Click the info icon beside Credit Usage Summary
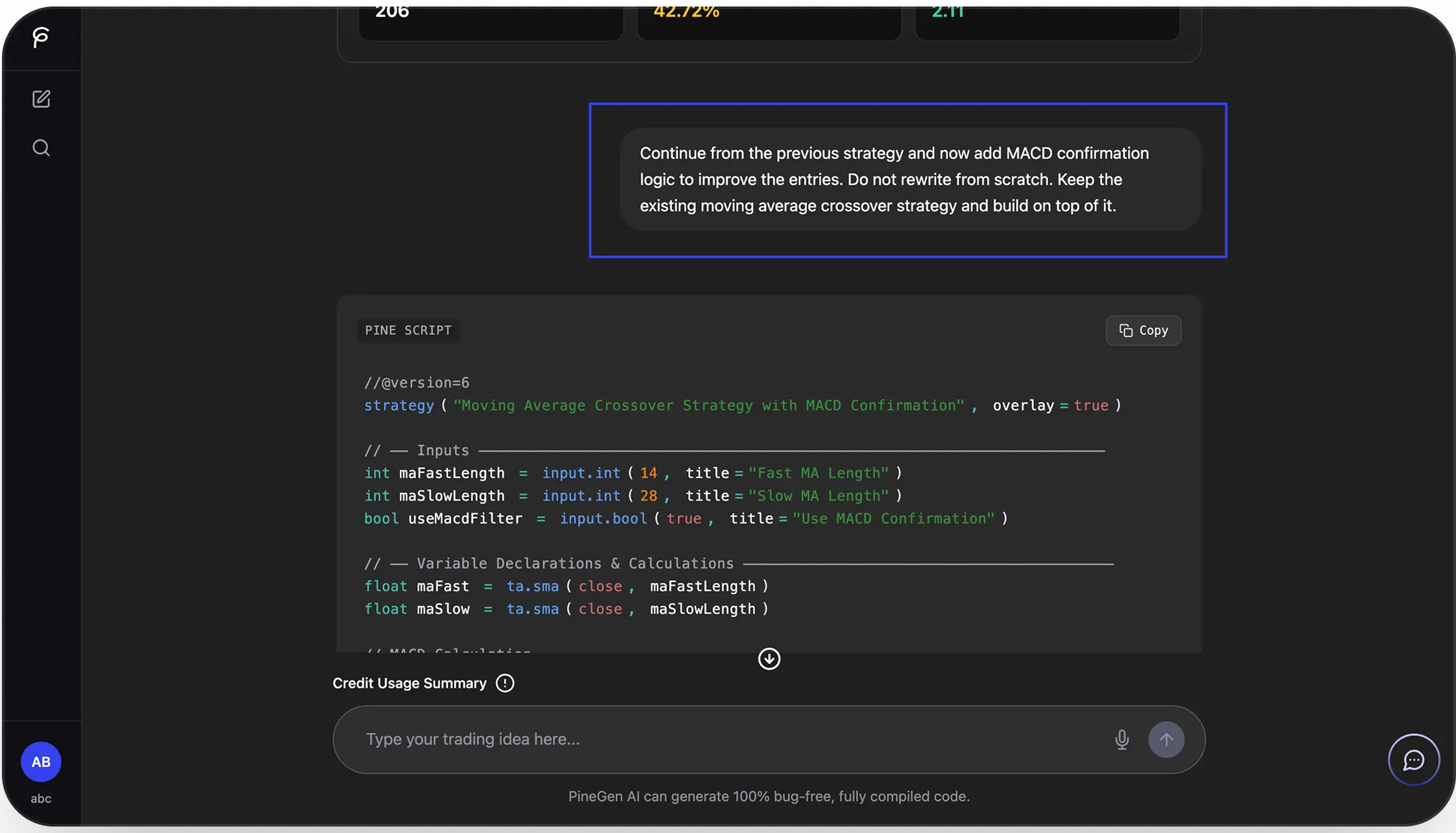 coord(504,683)
